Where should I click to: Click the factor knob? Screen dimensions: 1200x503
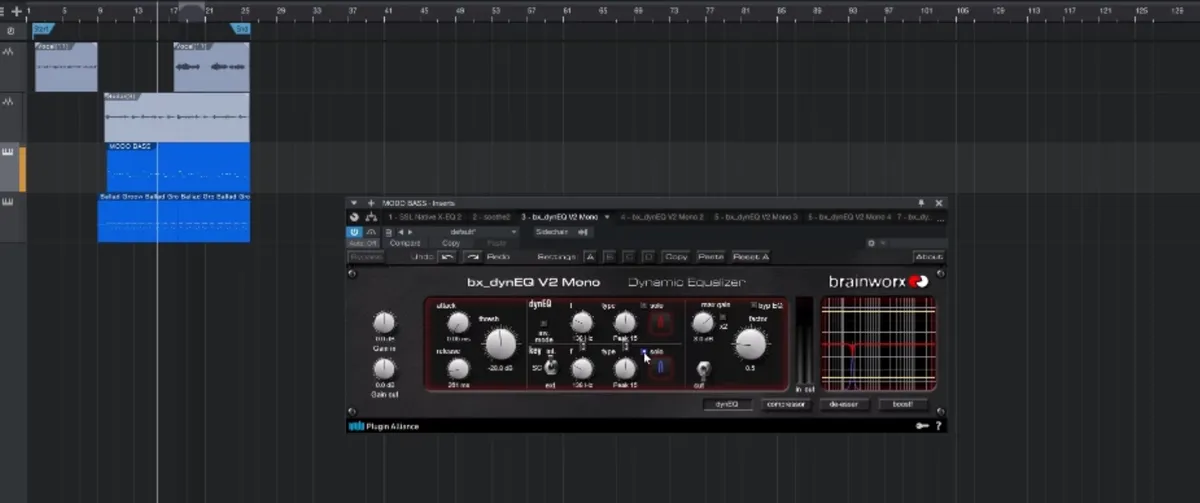750,345
